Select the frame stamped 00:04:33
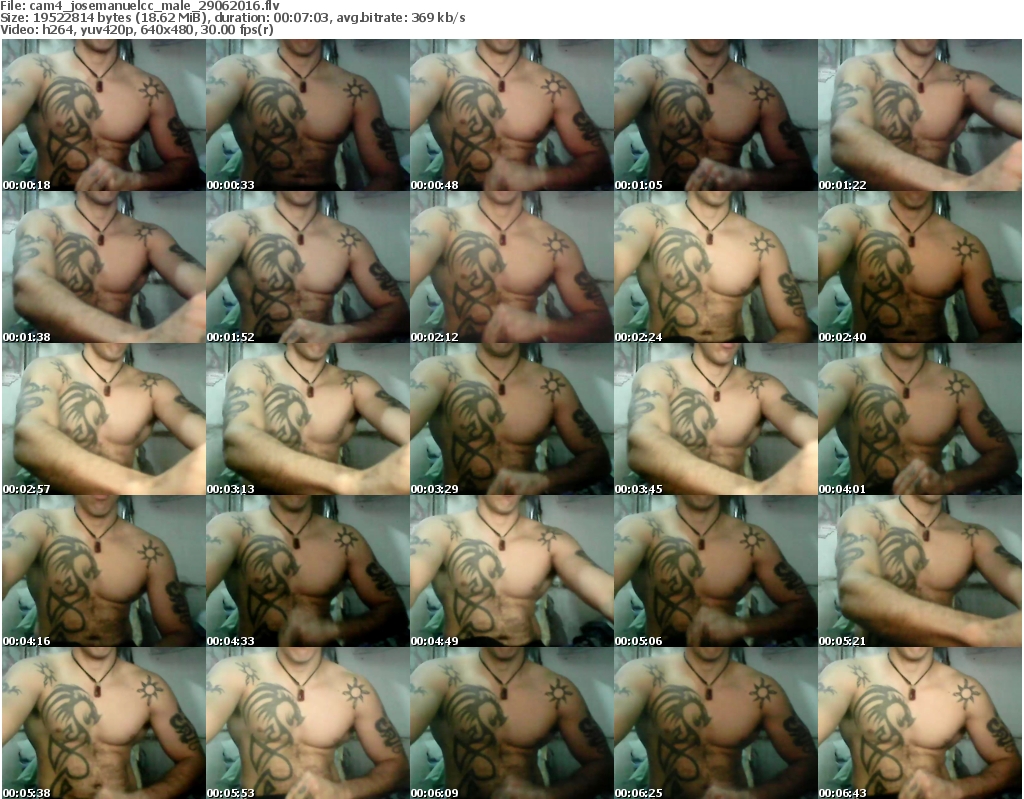Viewport: 1024px width, 799px height. coord(308,571)
